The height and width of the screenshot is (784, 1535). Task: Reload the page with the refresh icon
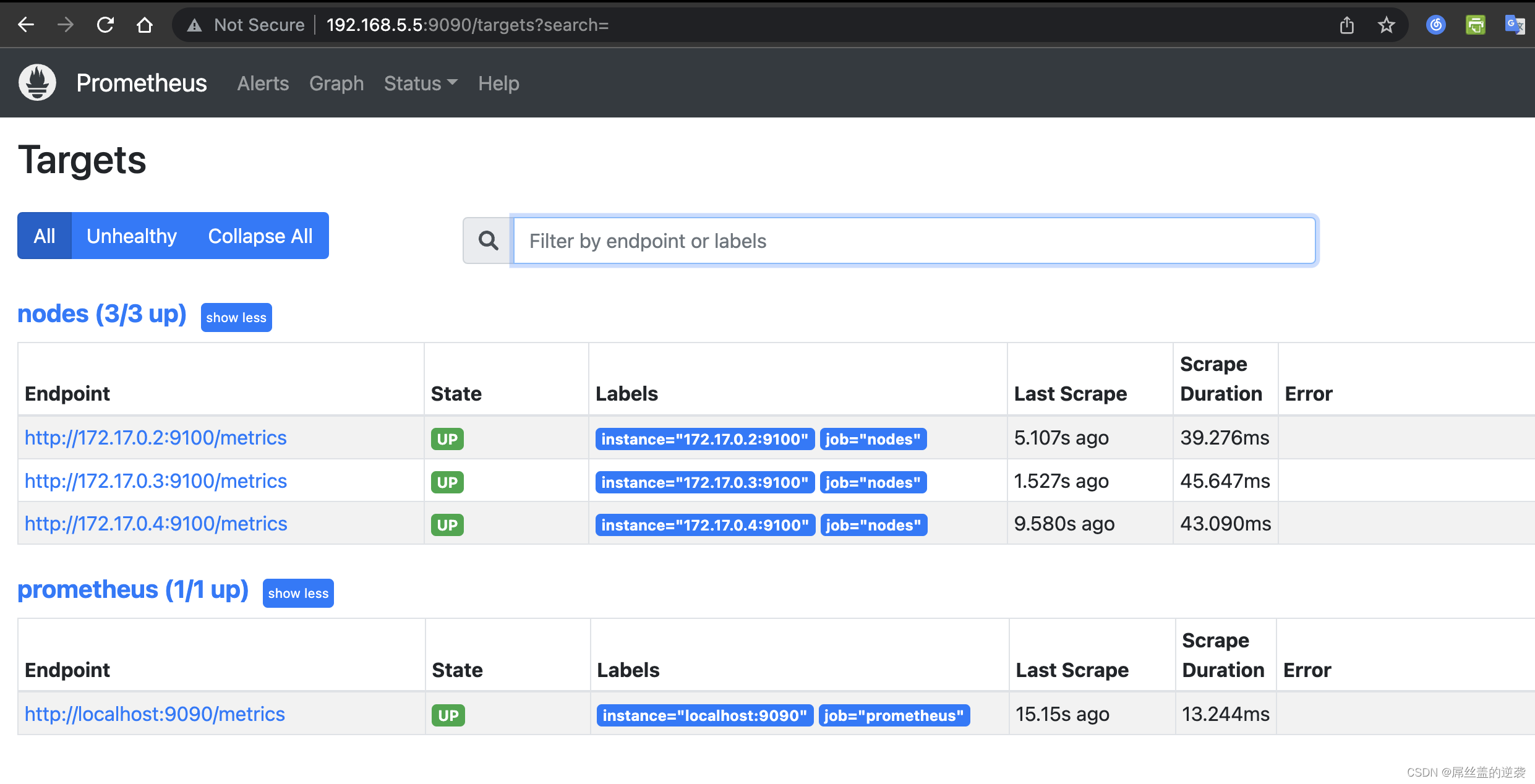click(x=105, y=25)
